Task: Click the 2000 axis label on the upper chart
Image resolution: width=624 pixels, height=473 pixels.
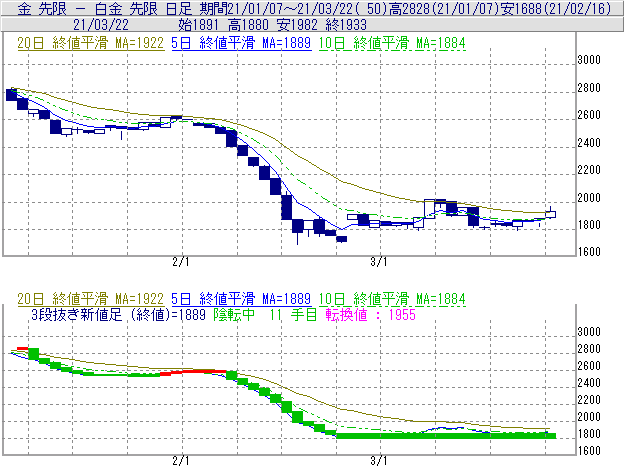Action: [589, 198]
